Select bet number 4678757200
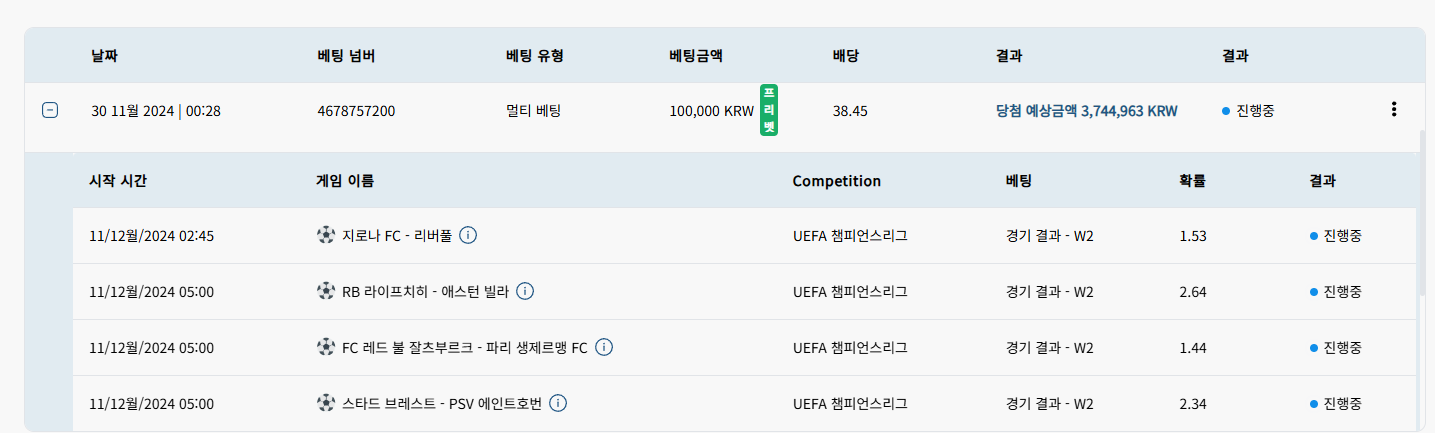The height and width of the screenshot is (433, 1435). [x=356, y=111]
